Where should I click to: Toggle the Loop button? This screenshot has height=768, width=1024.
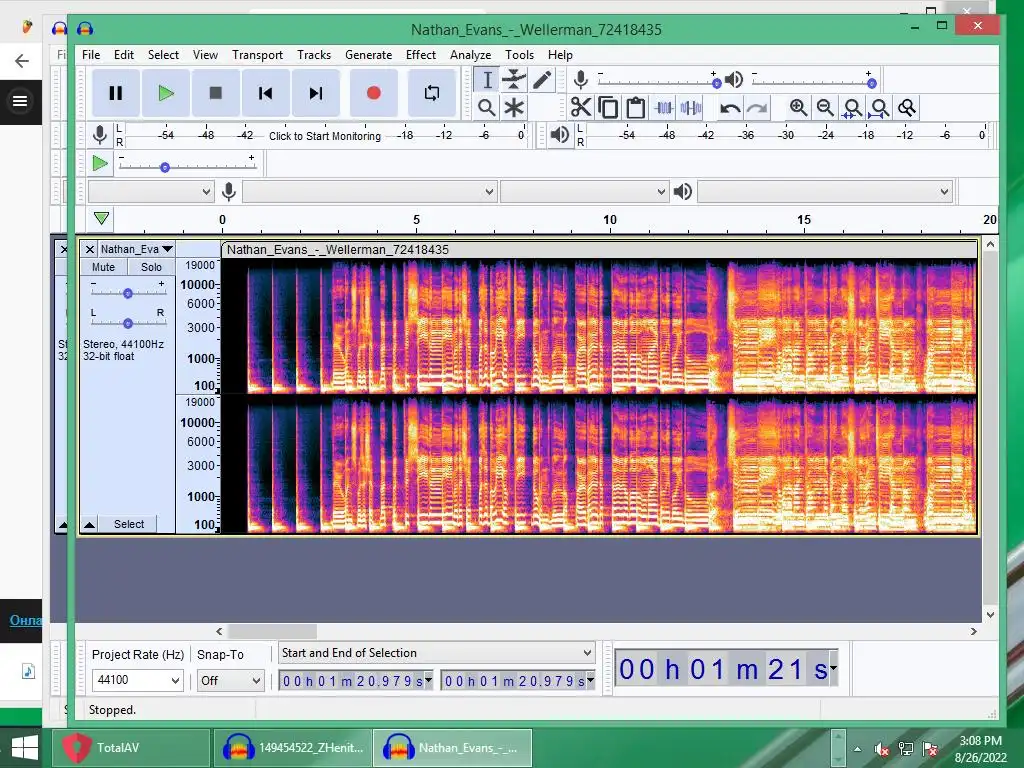click(432, 93)
